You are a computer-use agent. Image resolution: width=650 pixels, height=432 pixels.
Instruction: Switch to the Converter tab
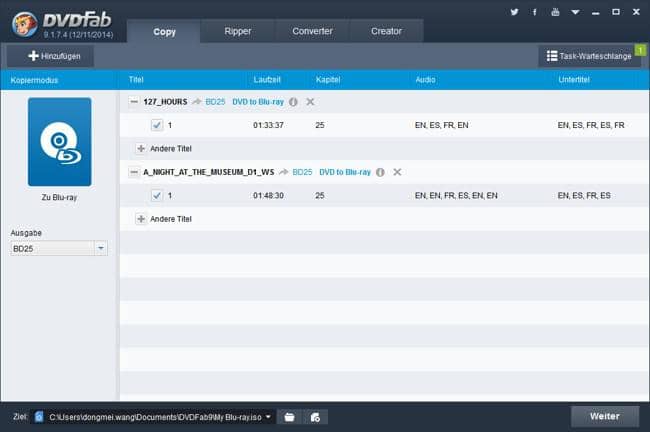tap(312, 31)
